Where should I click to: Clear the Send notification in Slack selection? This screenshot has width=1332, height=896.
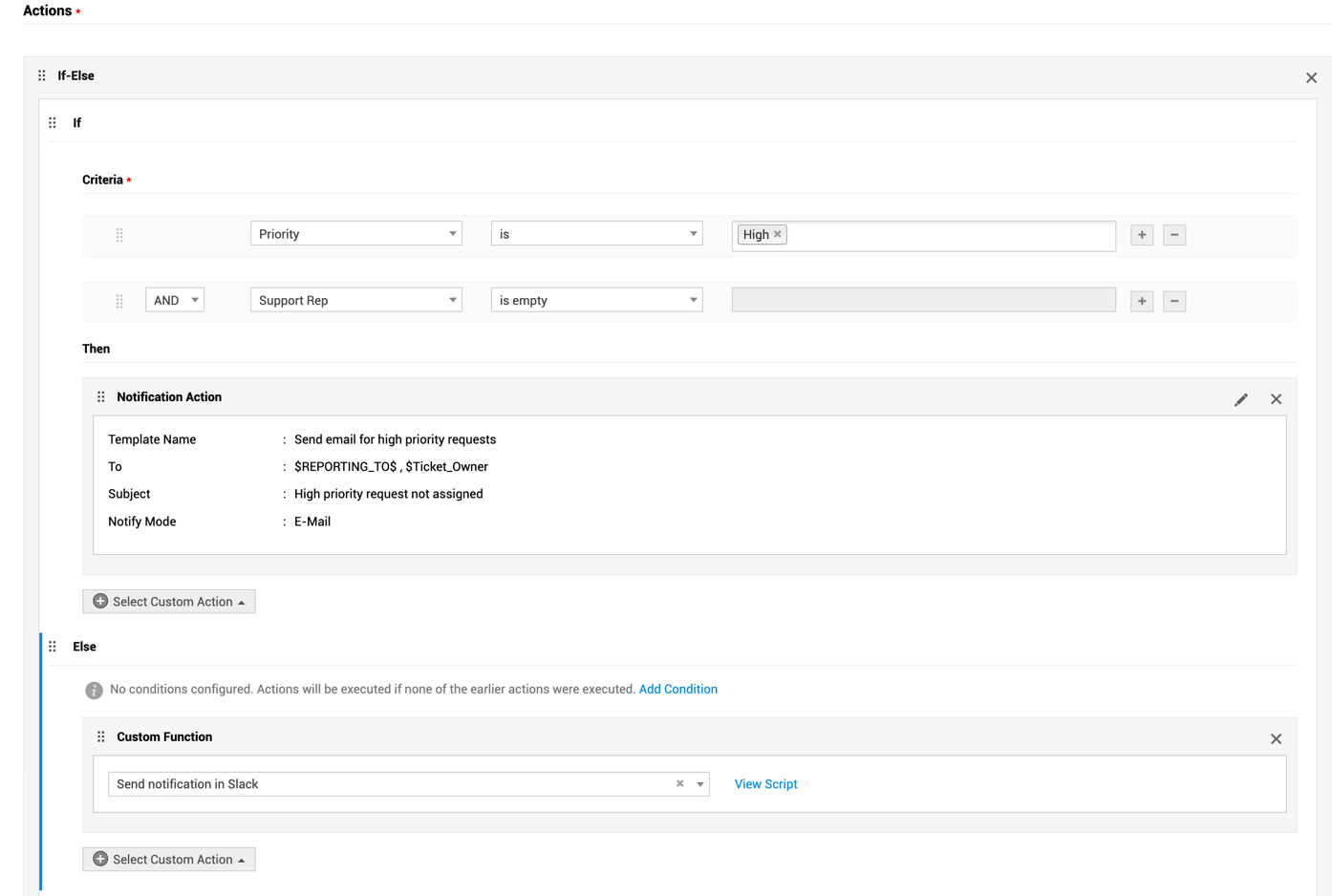(679, 783)
